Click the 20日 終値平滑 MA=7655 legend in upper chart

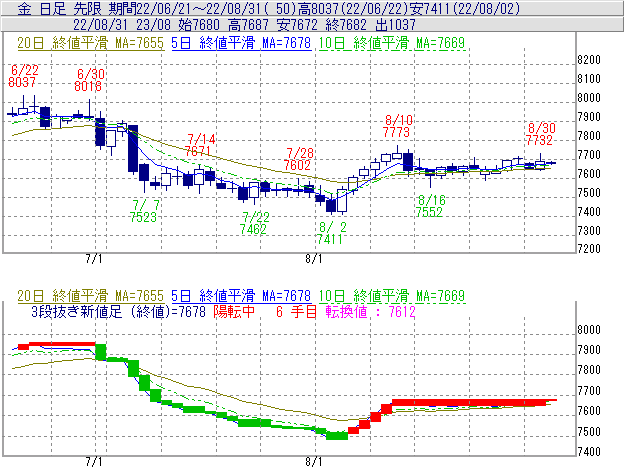pyautogui.click(x=90, y=43)
